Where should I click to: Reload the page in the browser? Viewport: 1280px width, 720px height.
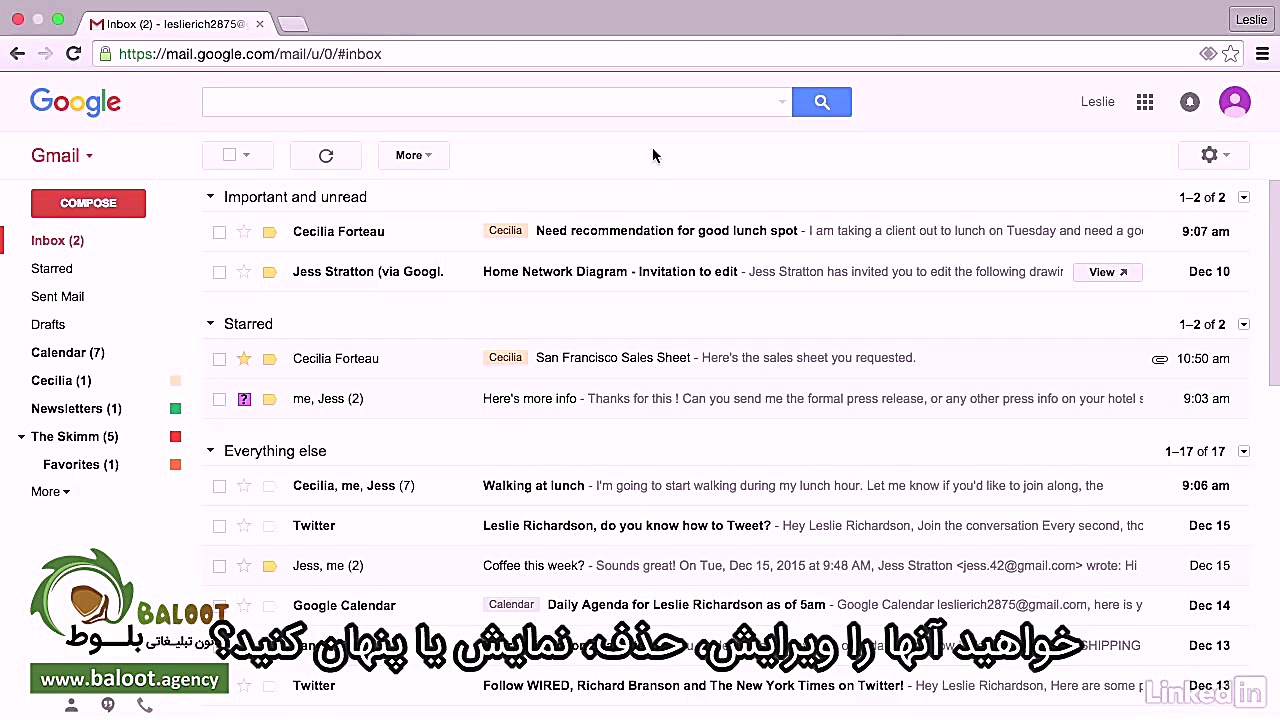pos(73,54)
